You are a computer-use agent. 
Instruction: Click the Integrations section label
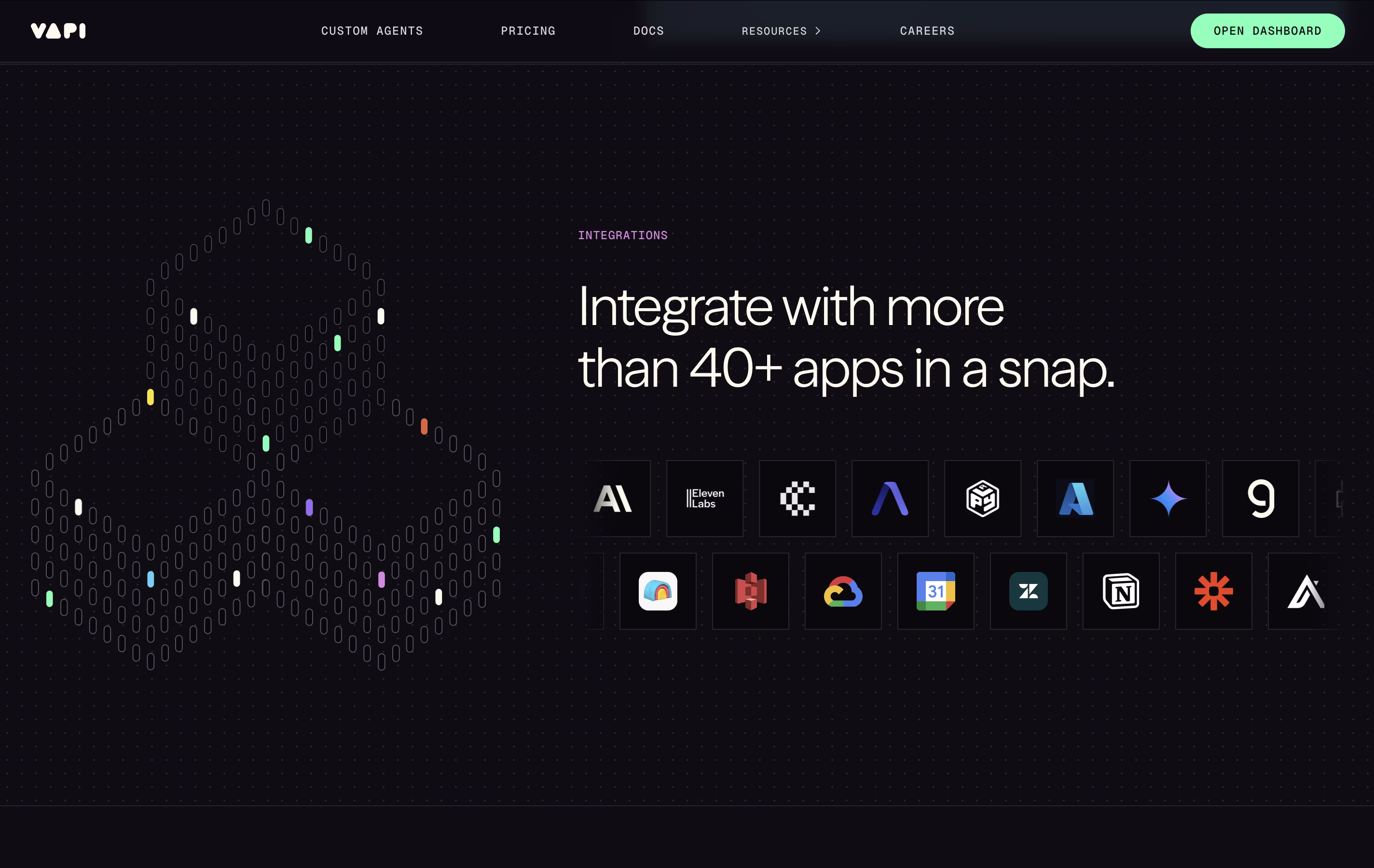[622, 235]
